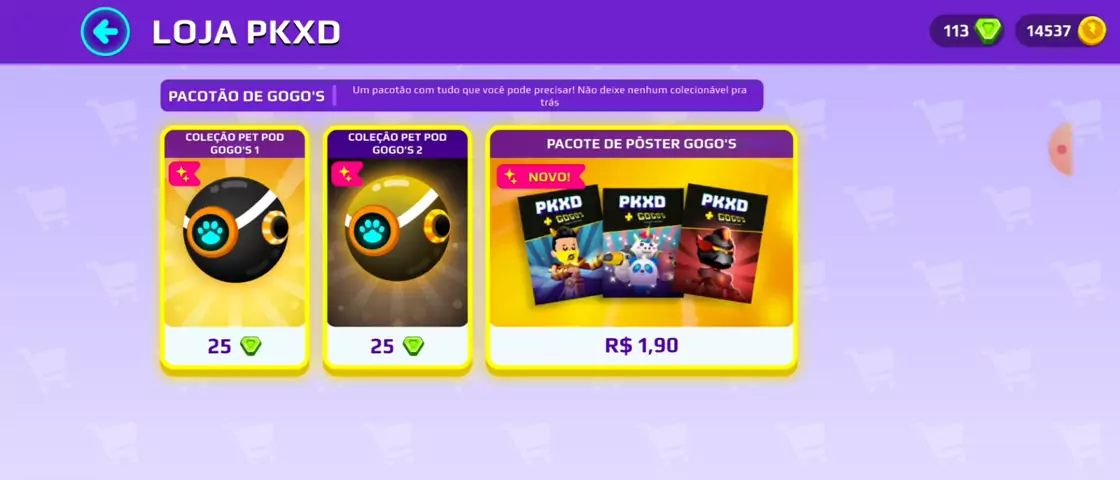Open the Coleção Pet Pod Gogo's 2 title
Image resolution: width=1120 pixels, height=480 pixels.
click(x=397, y=144)
